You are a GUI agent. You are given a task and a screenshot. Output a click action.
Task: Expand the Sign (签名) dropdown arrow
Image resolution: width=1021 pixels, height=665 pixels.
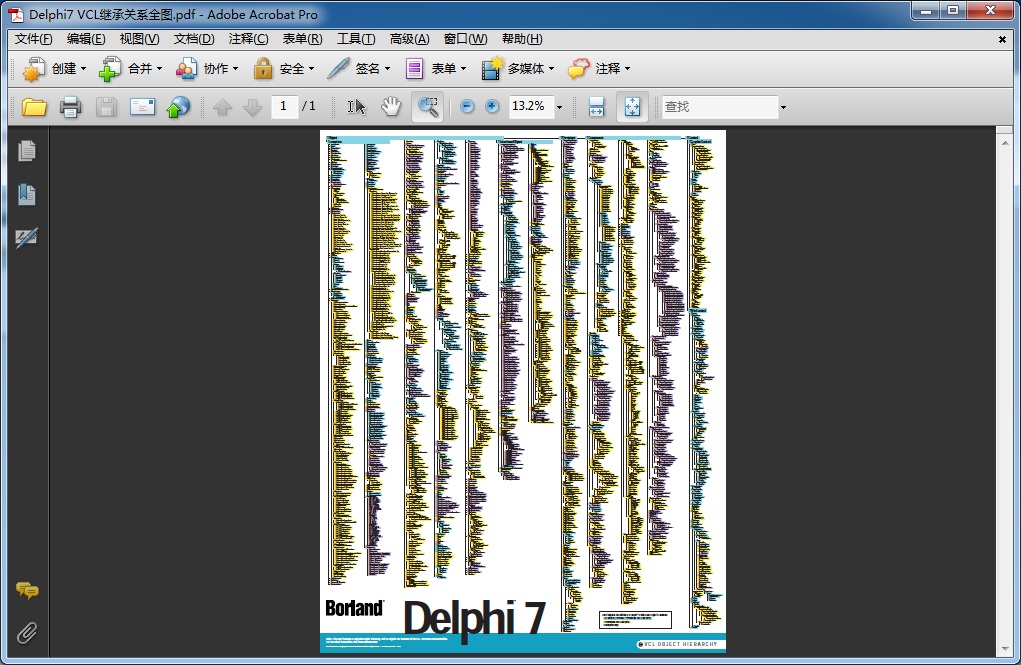[x=387, y=69]
